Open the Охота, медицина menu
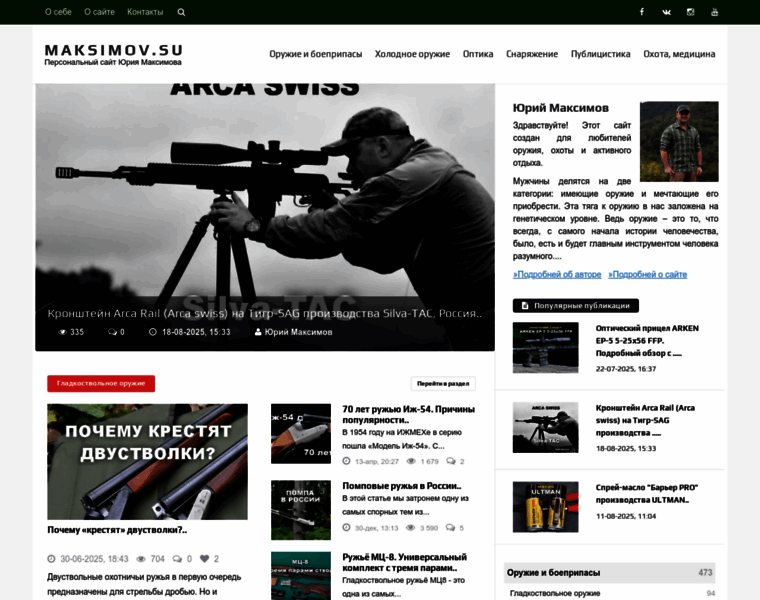Viewport: 760px width, 600px height. pyautogui.click(x=679, y=54)
